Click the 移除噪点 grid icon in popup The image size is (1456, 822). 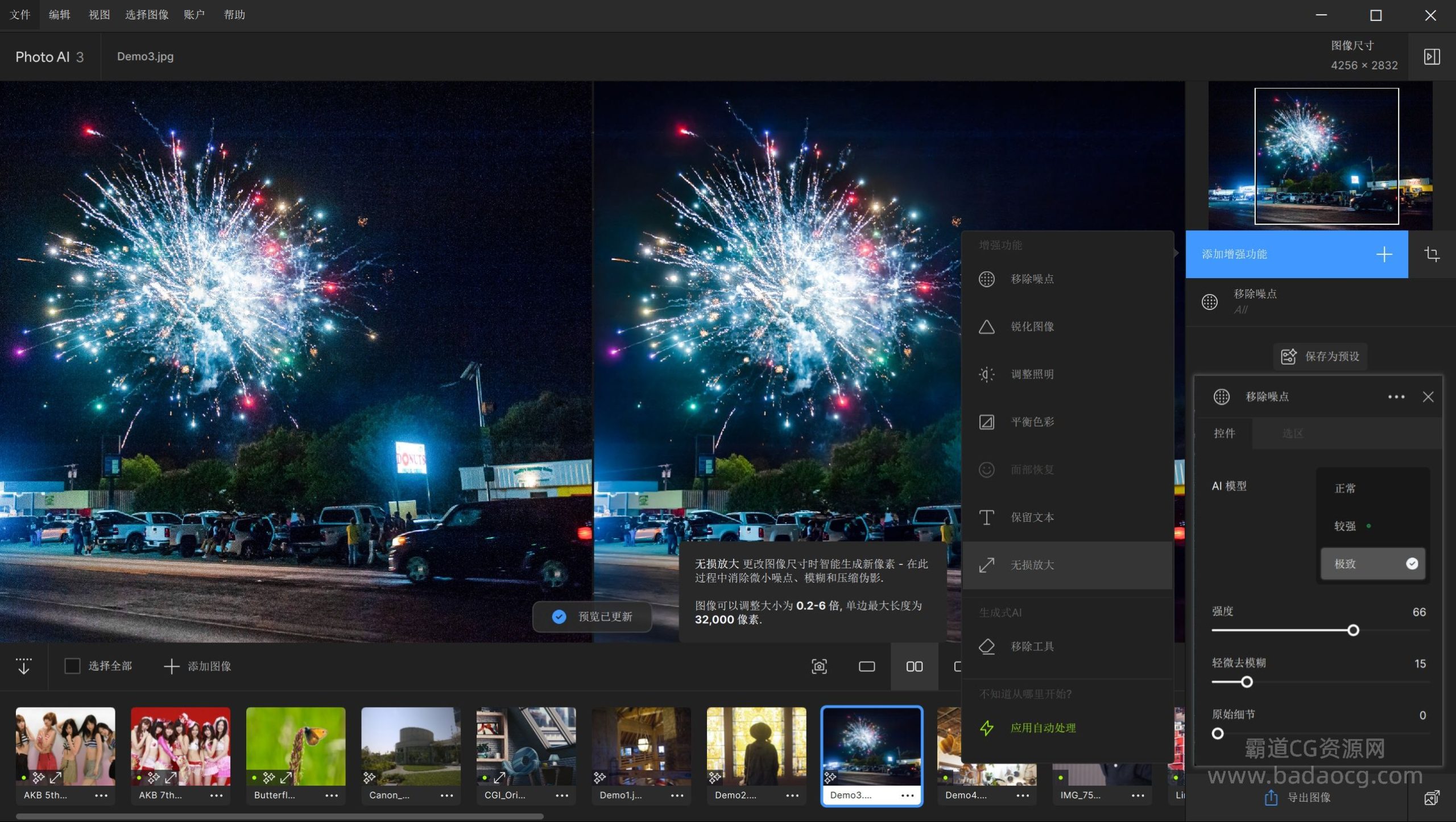(987, 279)
